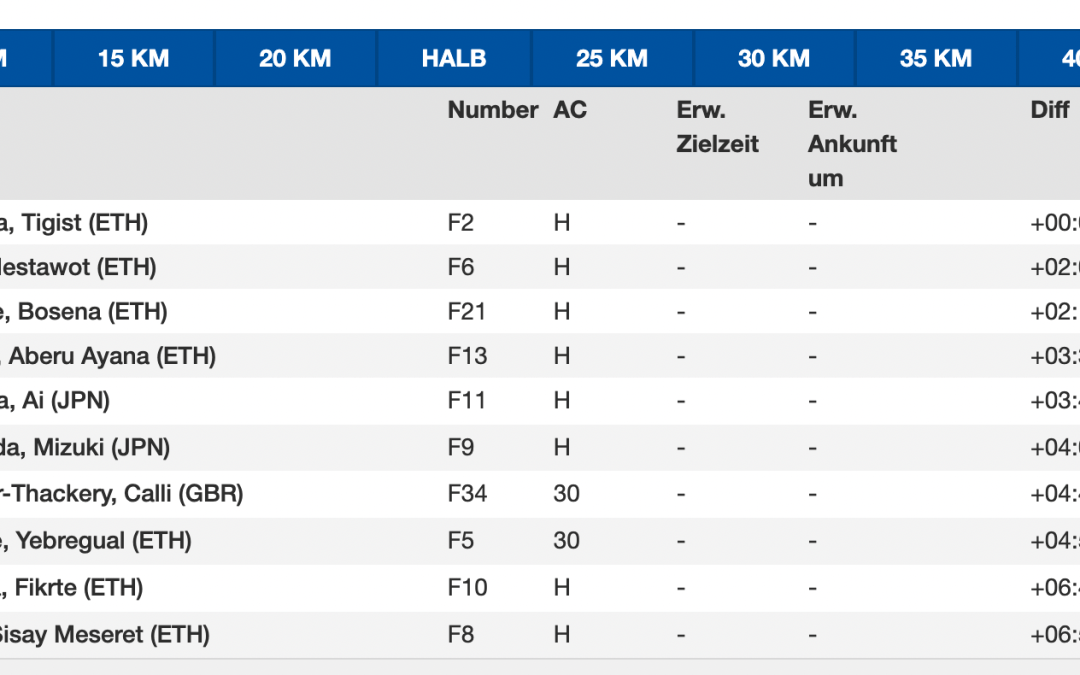Open the Fikrte (ETH) runner row

coord(72,588)
